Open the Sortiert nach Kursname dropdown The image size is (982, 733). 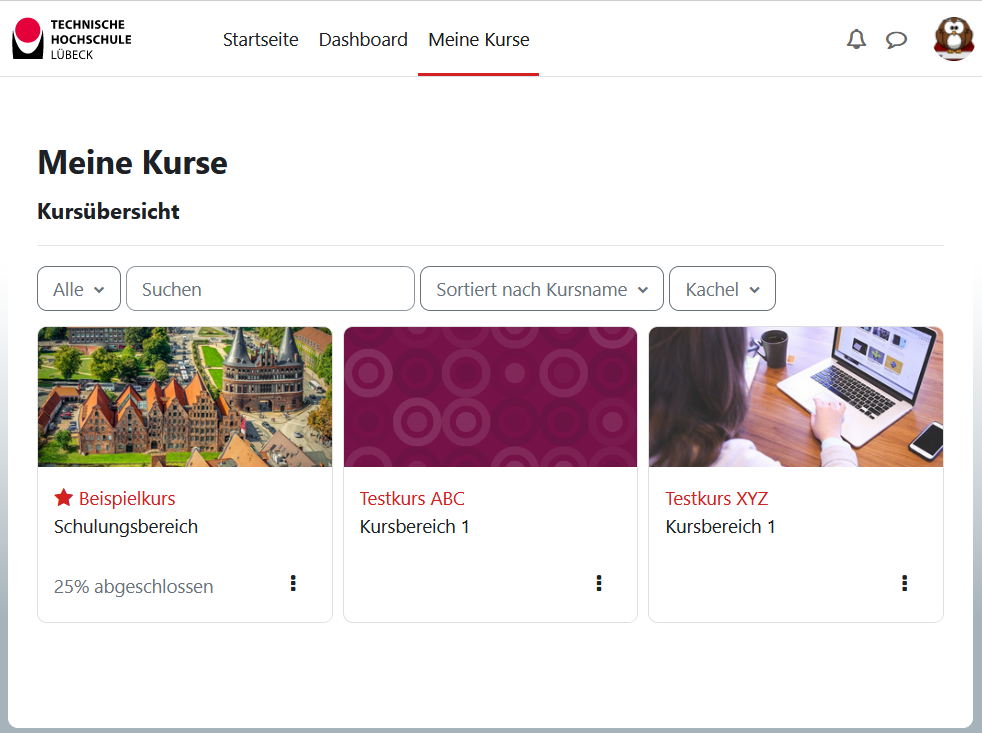(542, 289)
